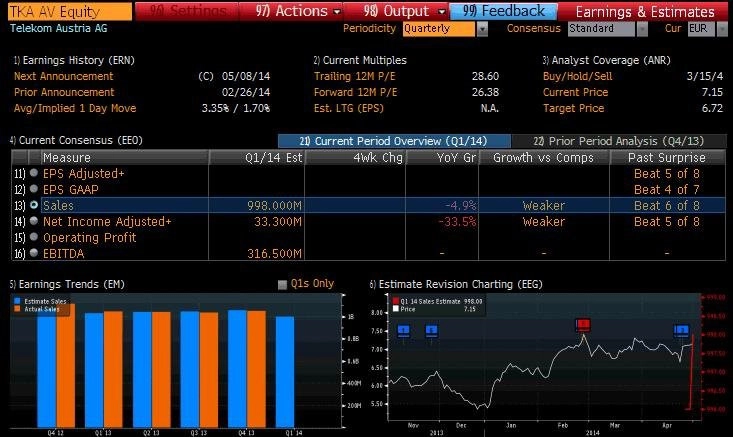This screenshot has width=733, height=437.
Task: Click the YoY Gr column header
Action: [442, 158]
